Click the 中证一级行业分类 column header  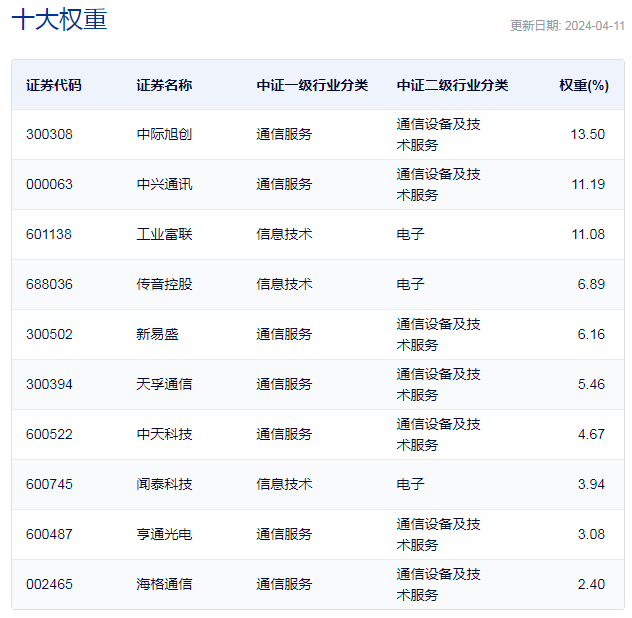pyautogui.click(x=312, y=85)
